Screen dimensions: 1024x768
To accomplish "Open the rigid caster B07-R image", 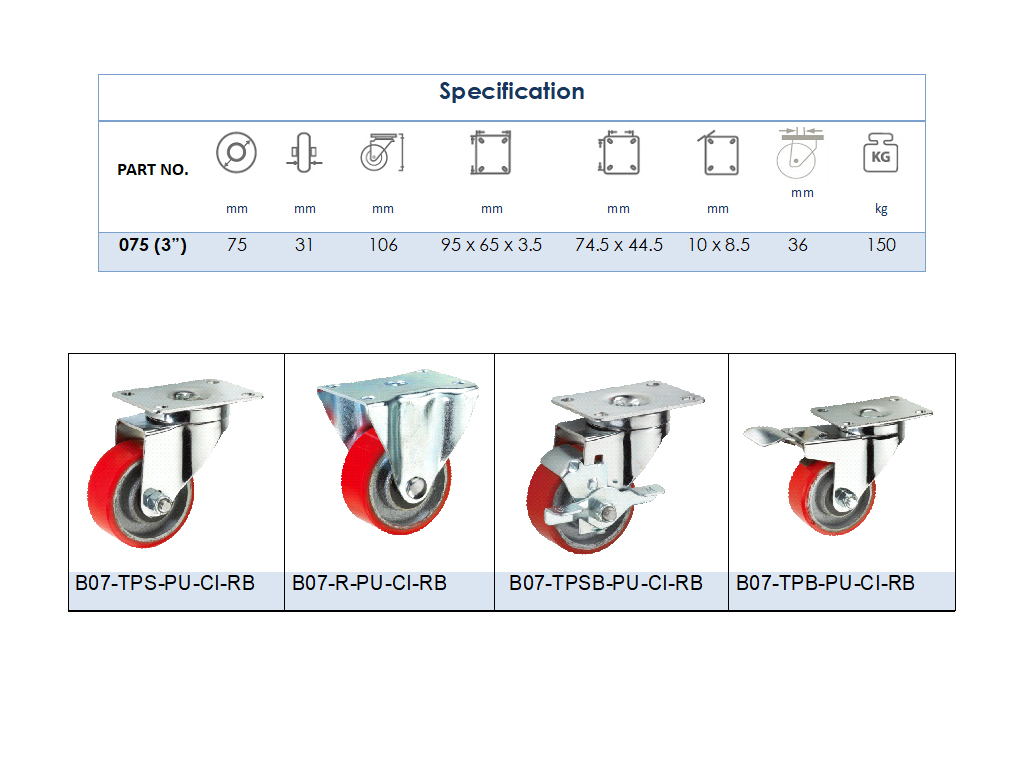I will point(398,452).
